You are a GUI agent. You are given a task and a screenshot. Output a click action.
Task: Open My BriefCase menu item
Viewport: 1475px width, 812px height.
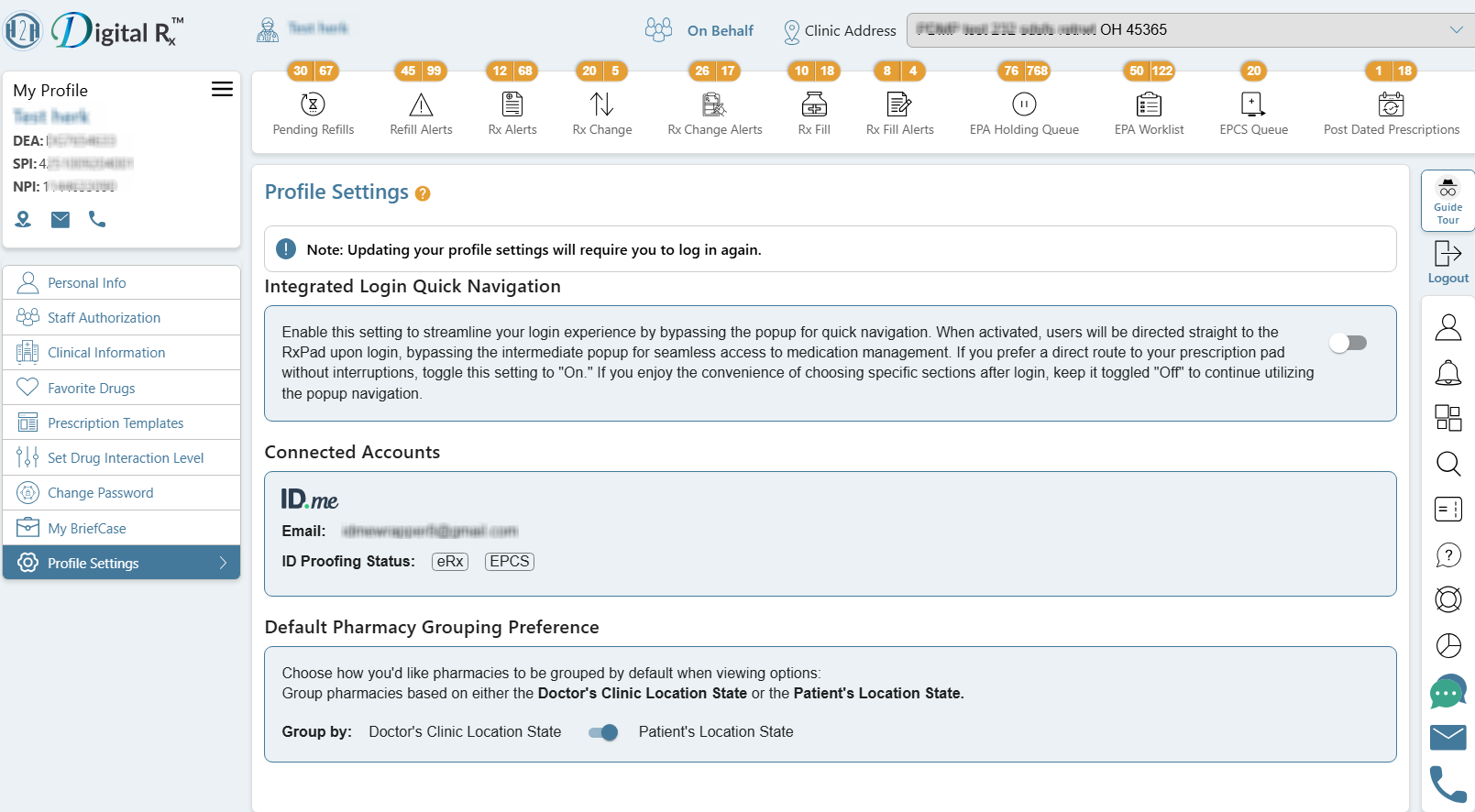[x=122, y=529]
